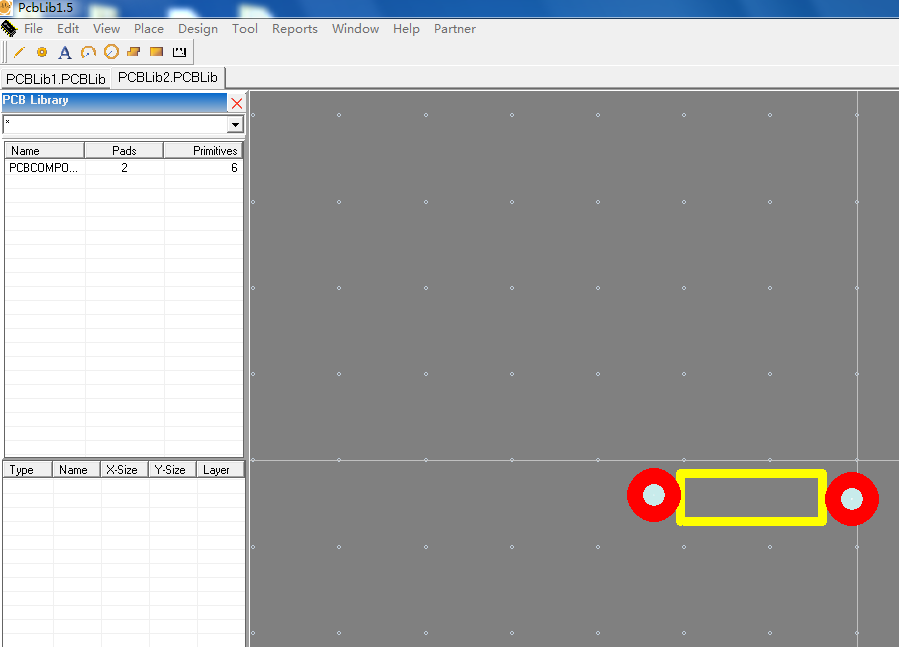Select the Place Polygon Region tool
Image resolution: width=899 pixels, height=647 pixels.
134,52
